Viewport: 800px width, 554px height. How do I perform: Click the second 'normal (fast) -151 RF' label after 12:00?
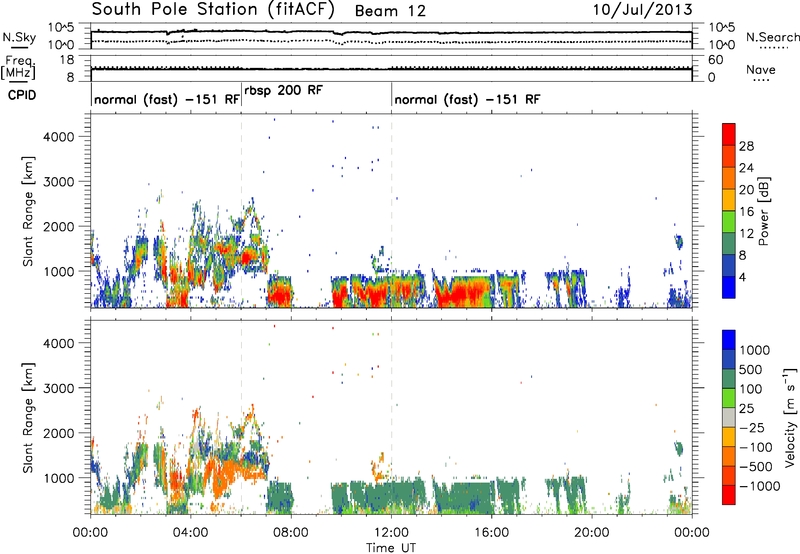[467, 99]
